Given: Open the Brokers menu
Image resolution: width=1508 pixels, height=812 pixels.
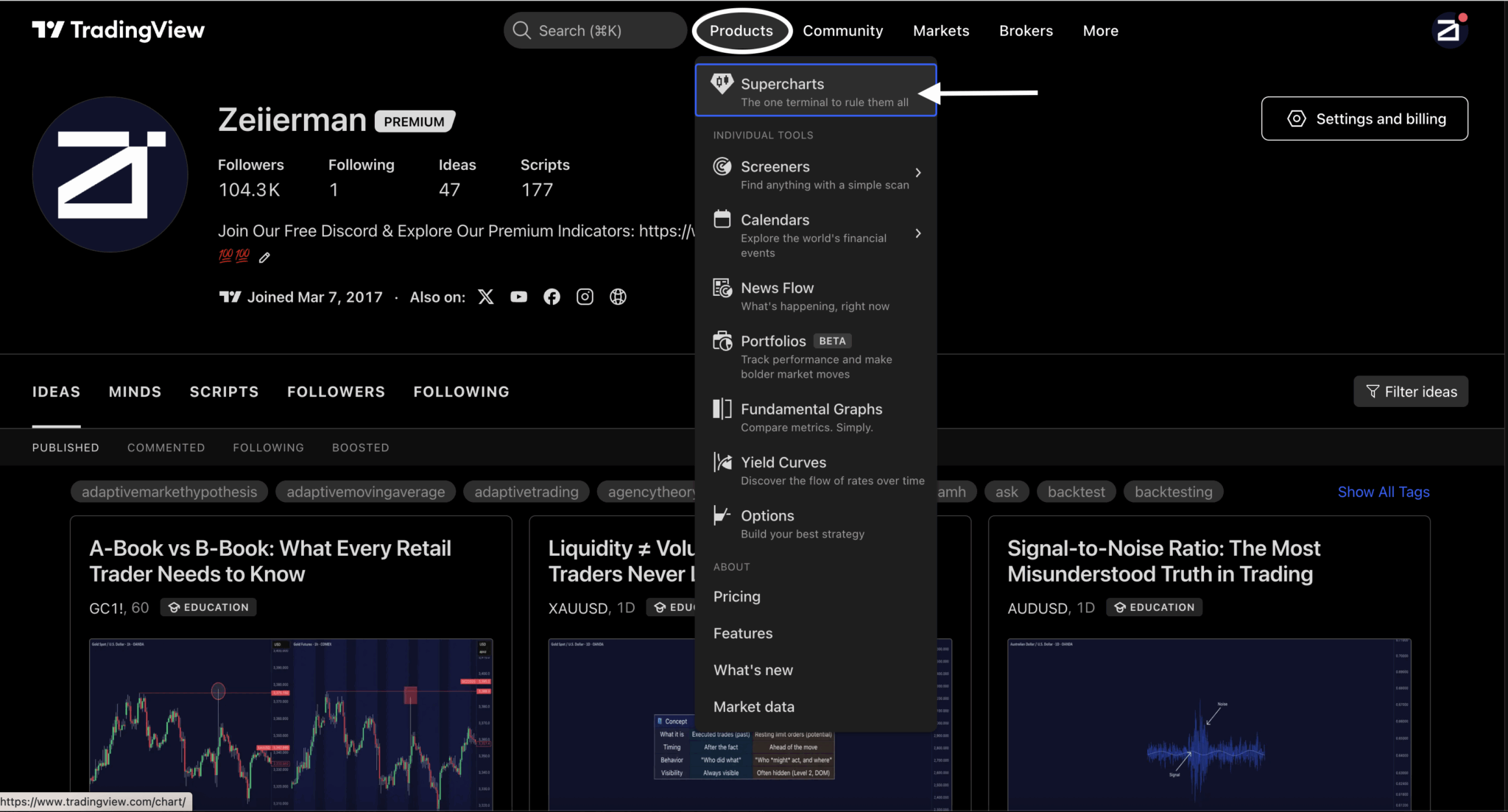Looking at the screenshot, I should [x=1026, y=31].
